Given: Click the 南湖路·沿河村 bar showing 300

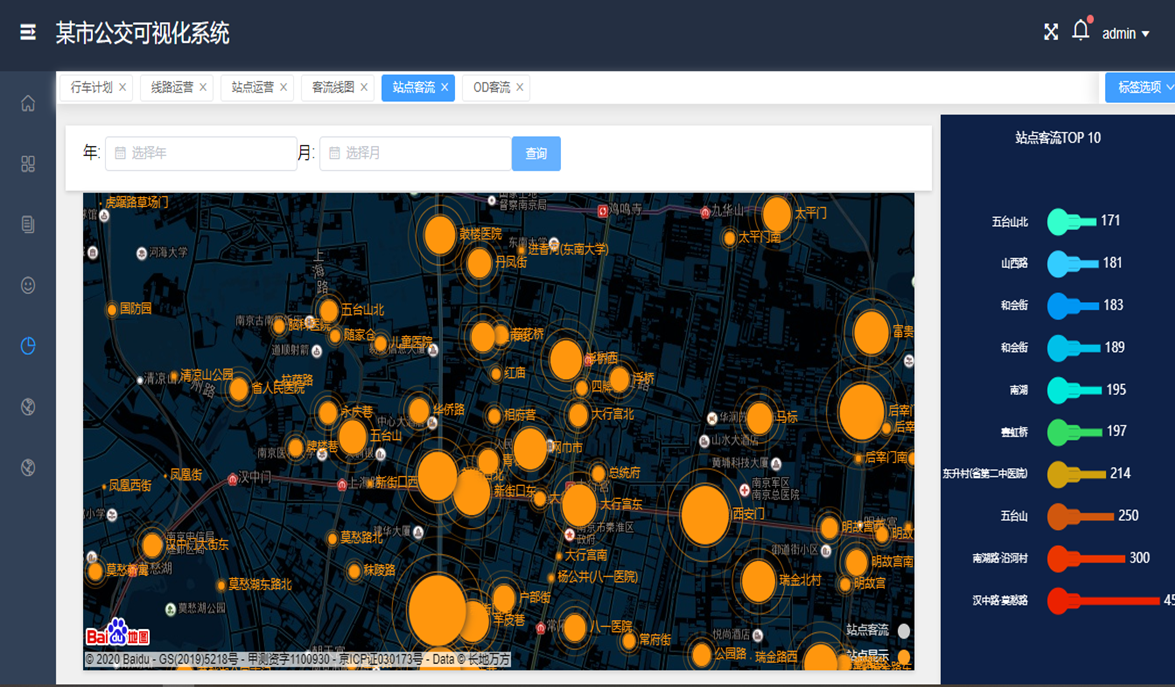Looking at the screenshot, I should (x=1086, y=558).
